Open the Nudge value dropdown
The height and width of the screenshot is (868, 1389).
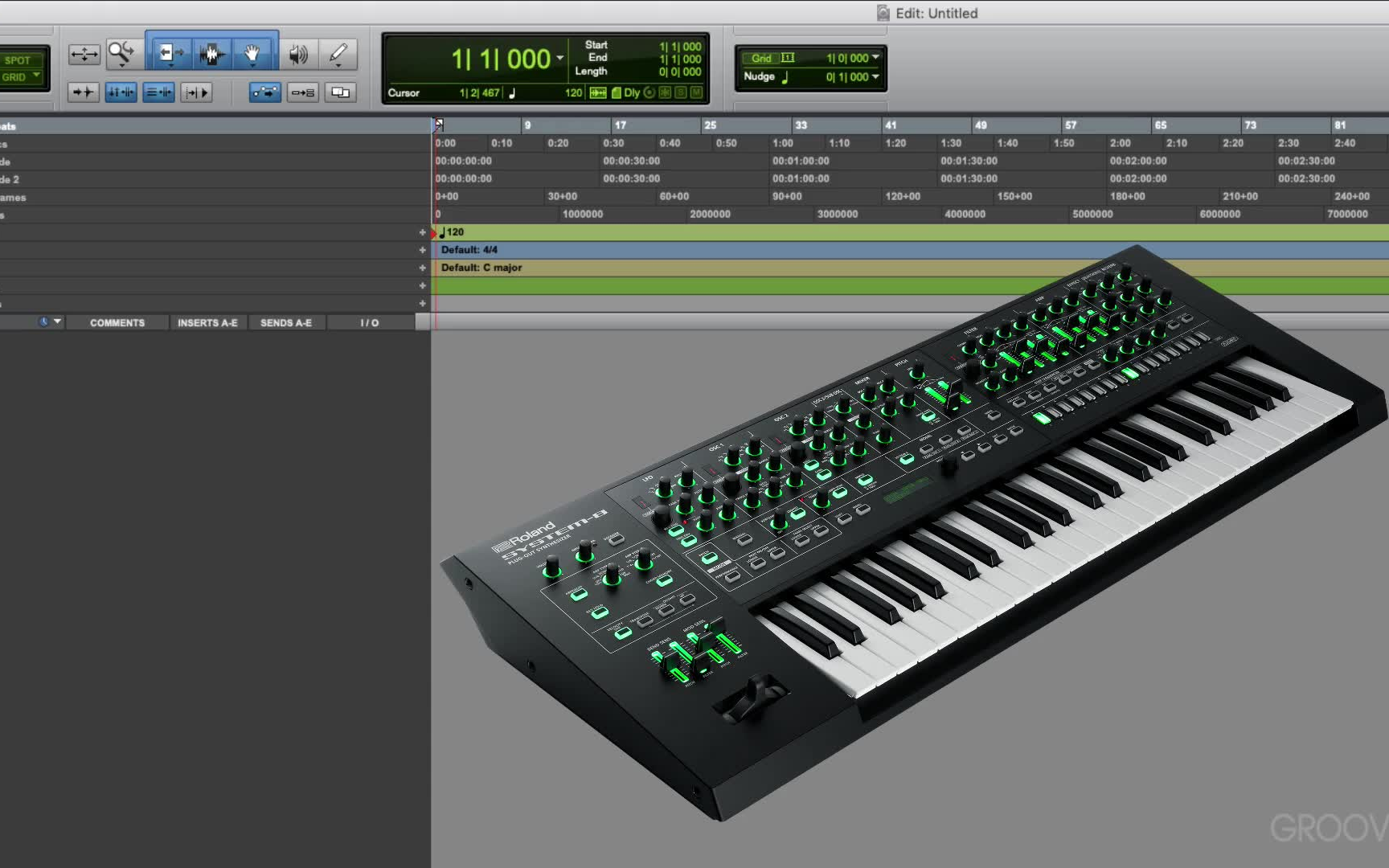click(x=875, y=77)
